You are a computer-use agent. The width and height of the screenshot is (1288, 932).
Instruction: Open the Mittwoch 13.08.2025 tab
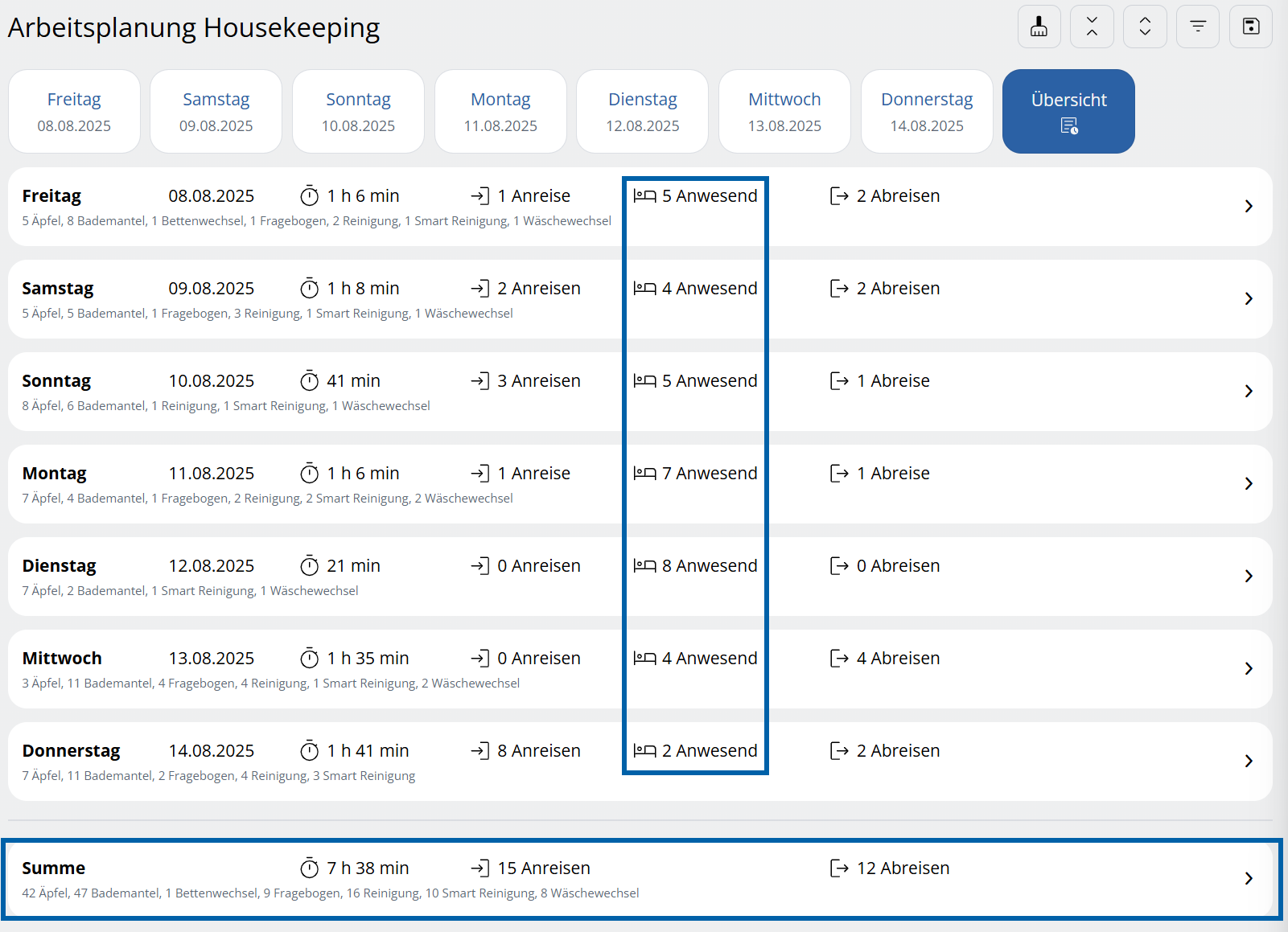[x=784, y=111]
